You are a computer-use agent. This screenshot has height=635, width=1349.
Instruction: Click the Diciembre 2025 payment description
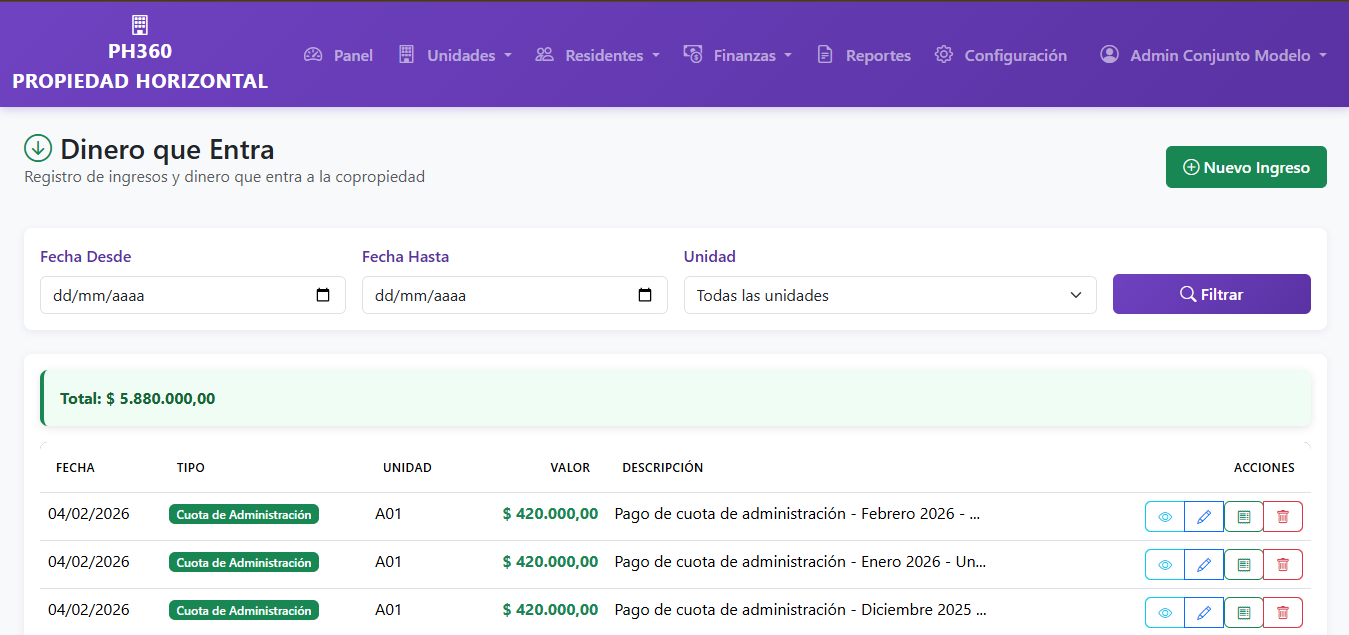(800, 610)
